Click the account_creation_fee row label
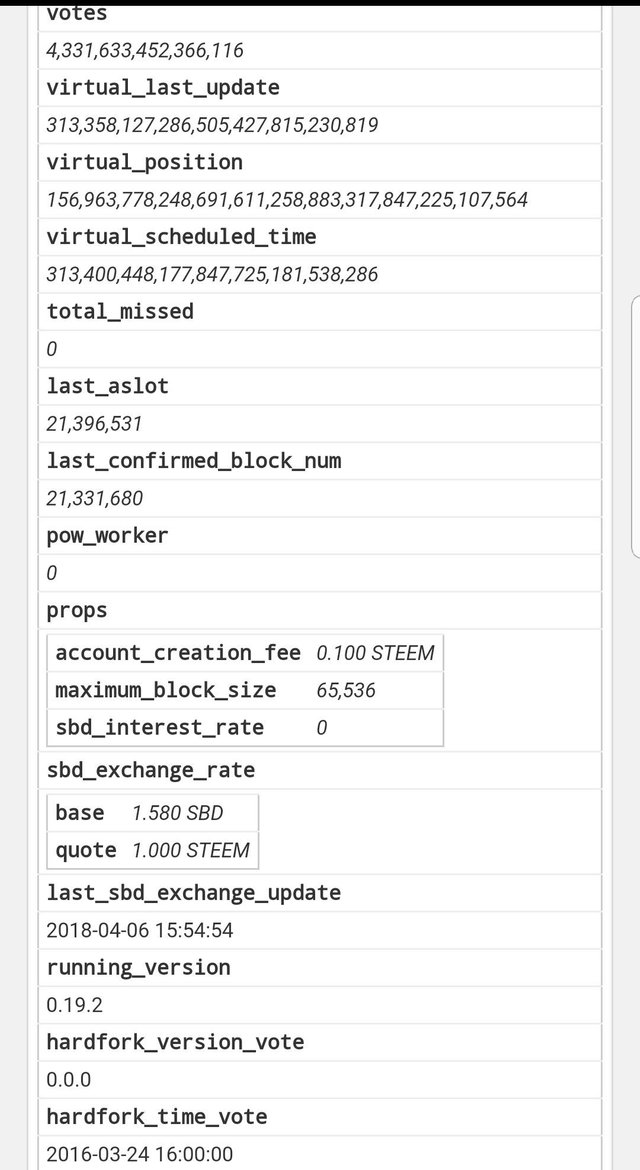The image size is (640, 1170). [178, 653]
